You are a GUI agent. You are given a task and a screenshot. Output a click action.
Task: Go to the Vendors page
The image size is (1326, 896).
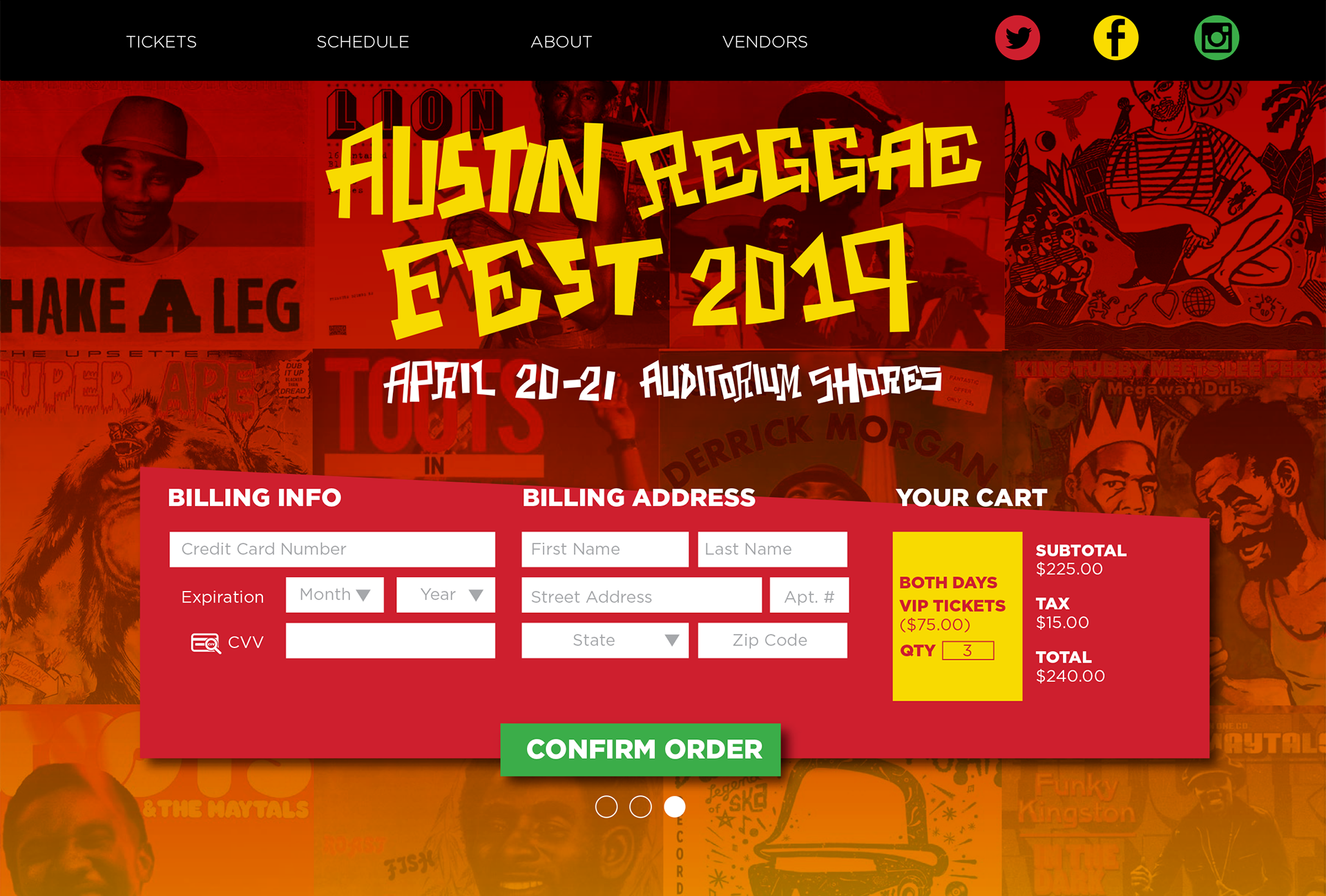[765, 42]
